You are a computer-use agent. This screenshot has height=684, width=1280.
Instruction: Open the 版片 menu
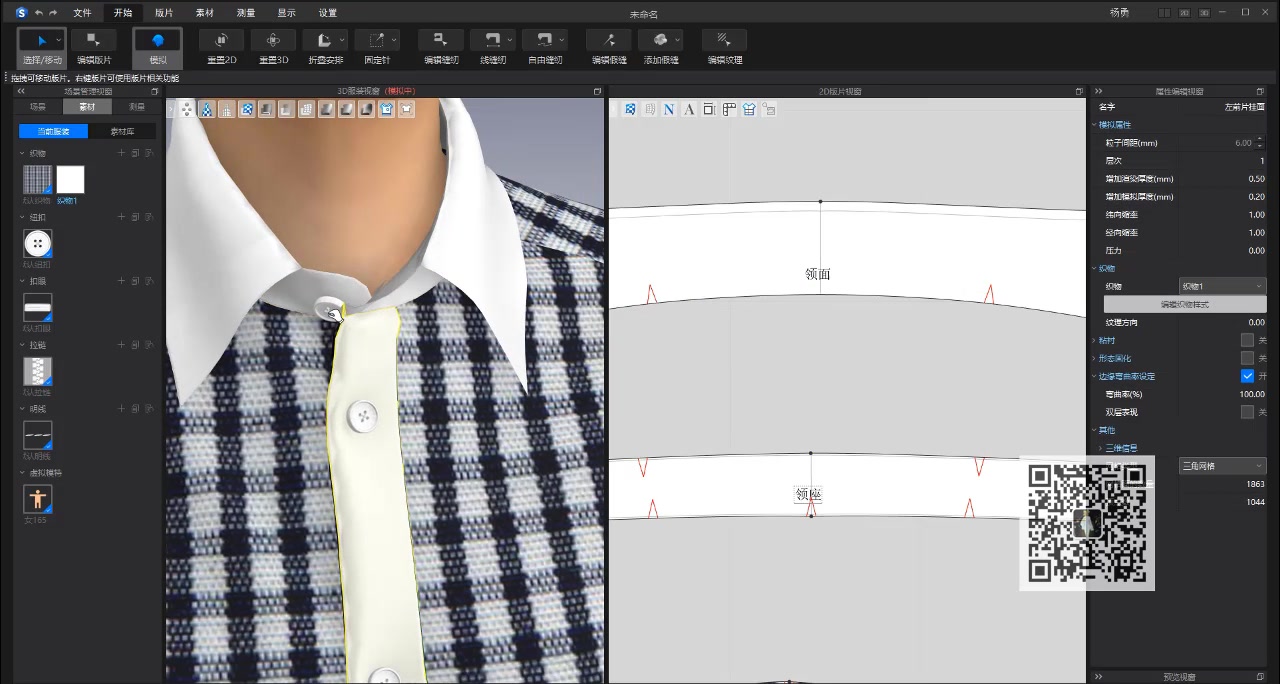pyautogui.click(x=163, y=13)
